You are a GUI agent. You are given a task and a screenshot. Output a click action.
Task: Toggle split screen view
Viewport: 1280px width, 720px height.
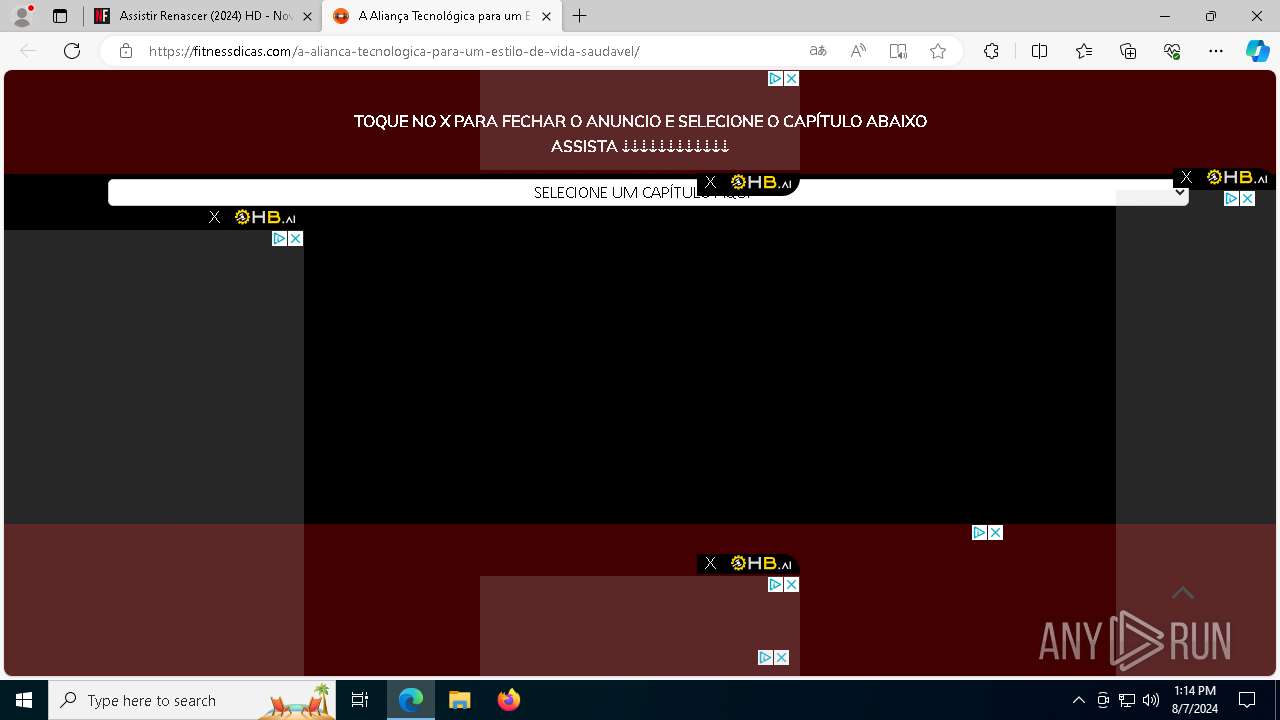click(1039, 51)
